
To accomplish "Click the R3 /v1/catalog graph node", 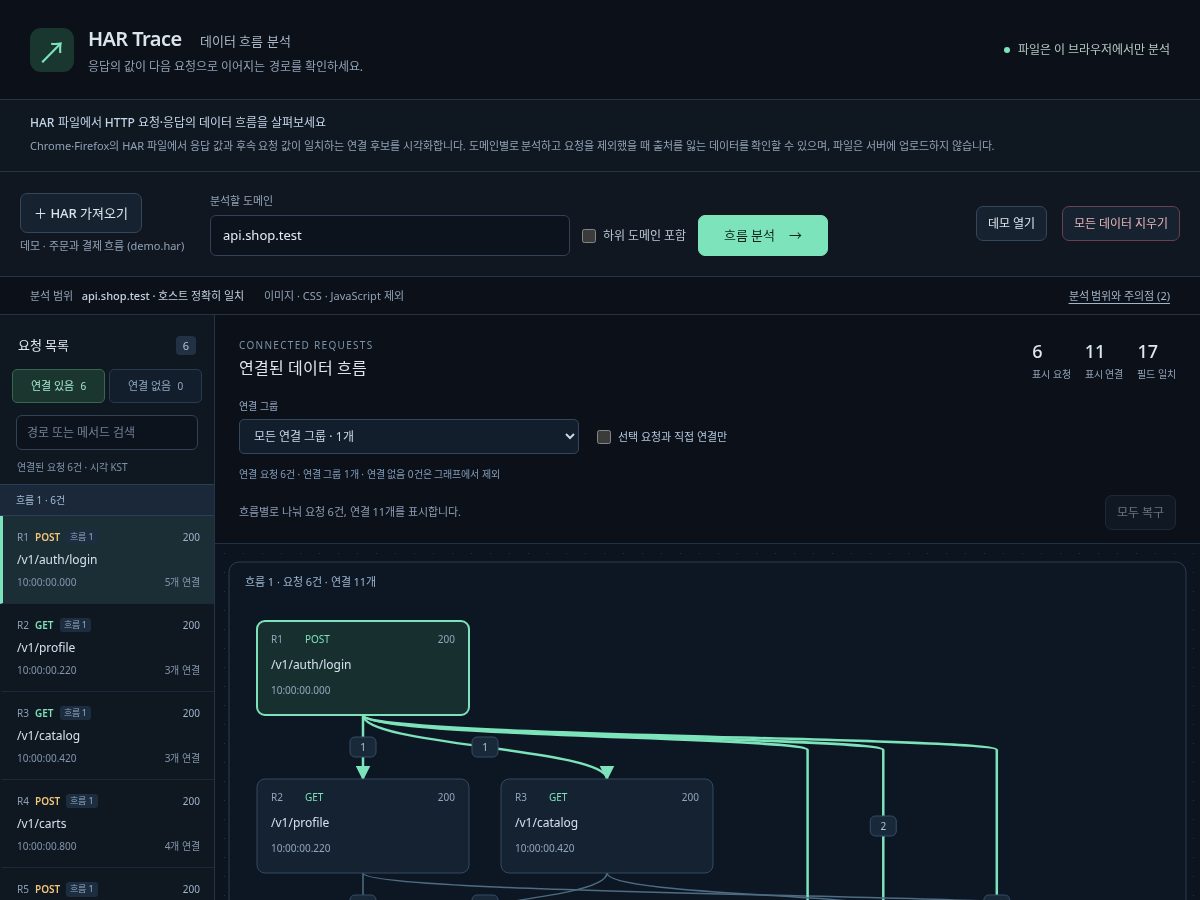I will 607,826.
